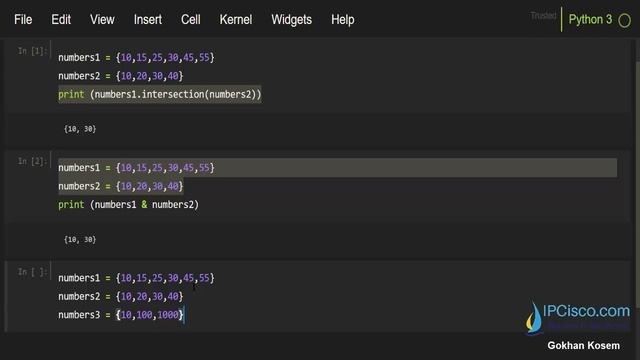This screenshot has width=640, height=360.
Task: Click numbers2 line in the third cell
Action: 121,297
